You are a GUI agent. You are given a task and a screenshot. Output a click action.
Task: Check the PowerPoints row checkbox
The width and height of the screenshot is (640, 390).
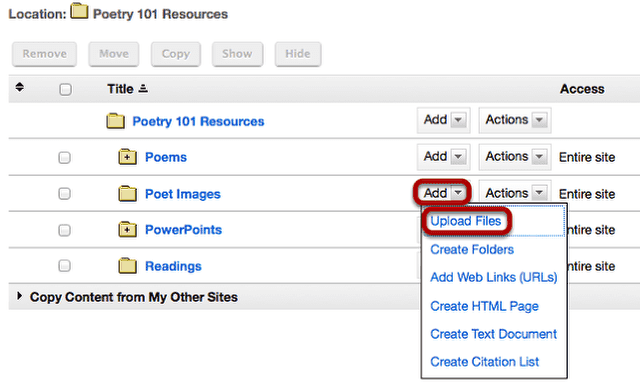(64, 230)
